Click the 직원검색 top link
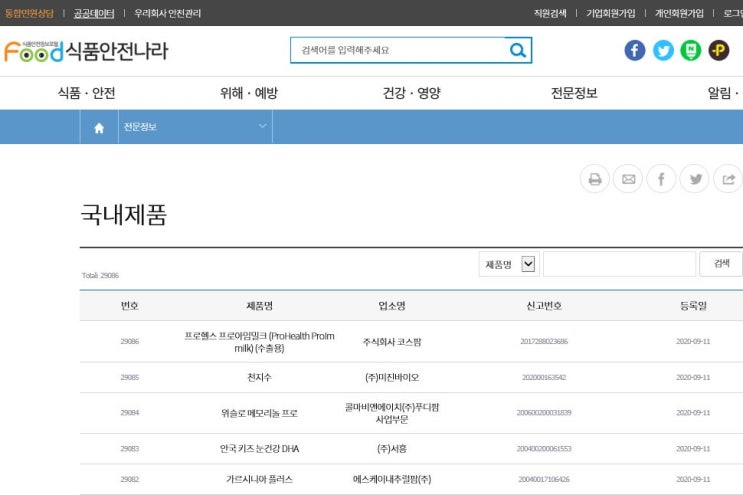The image size is (743, 495). tap(550, 13)
